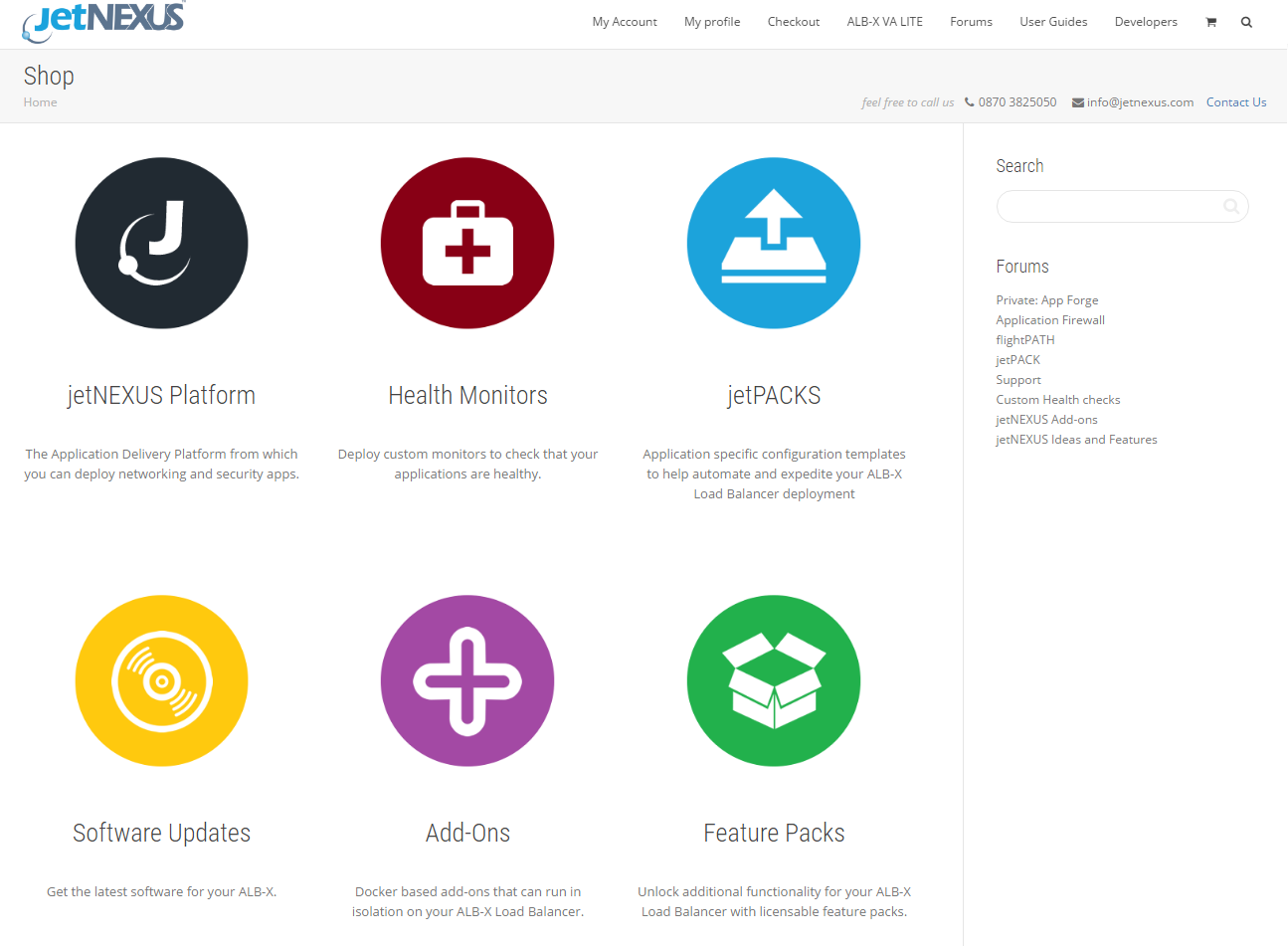1288x947 pixels.
Task: Open the Health Monitors medical kit icon
Action: [467, 243]
